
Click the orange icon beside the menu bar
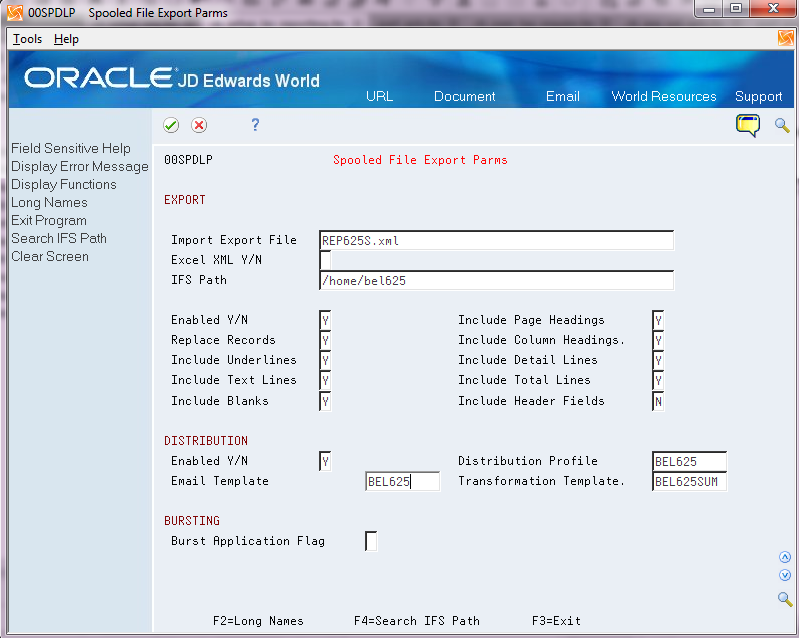pyautogui.click(x=786, y=38)
